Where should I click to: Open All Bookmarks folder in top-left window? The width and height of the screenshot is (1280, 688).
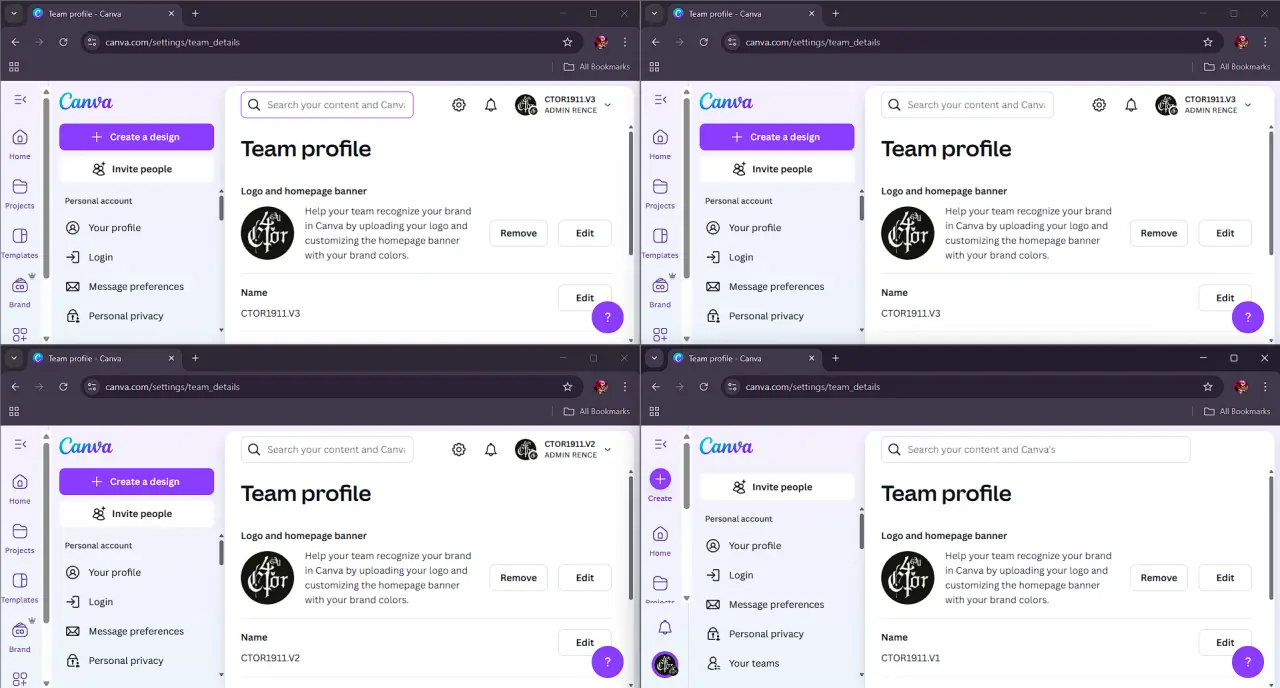pyautogui.click(x=597, y=67)
